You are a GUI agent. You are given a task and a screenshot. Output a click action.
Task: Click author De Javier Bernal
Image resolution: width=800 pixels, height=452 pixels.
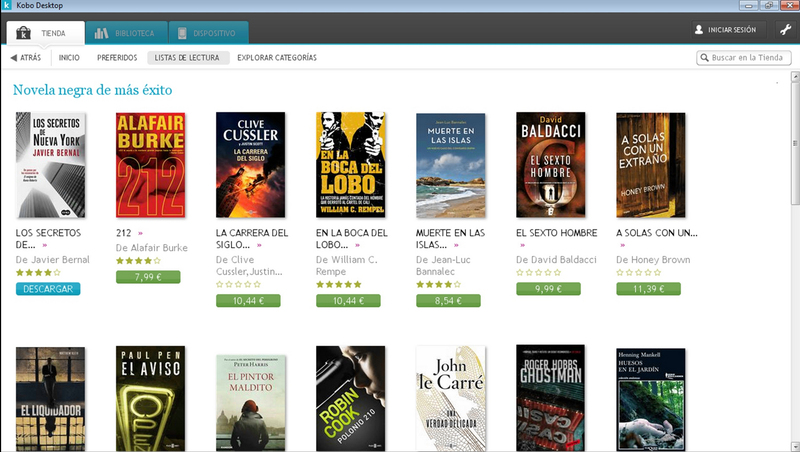(x=53, y=260)
